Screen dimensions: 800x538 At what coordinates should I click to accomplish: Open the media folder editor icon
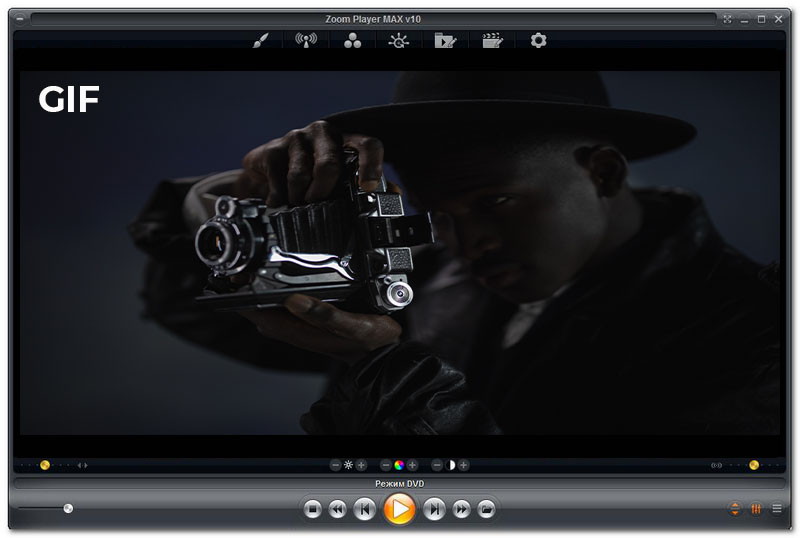tap(445, 40)
